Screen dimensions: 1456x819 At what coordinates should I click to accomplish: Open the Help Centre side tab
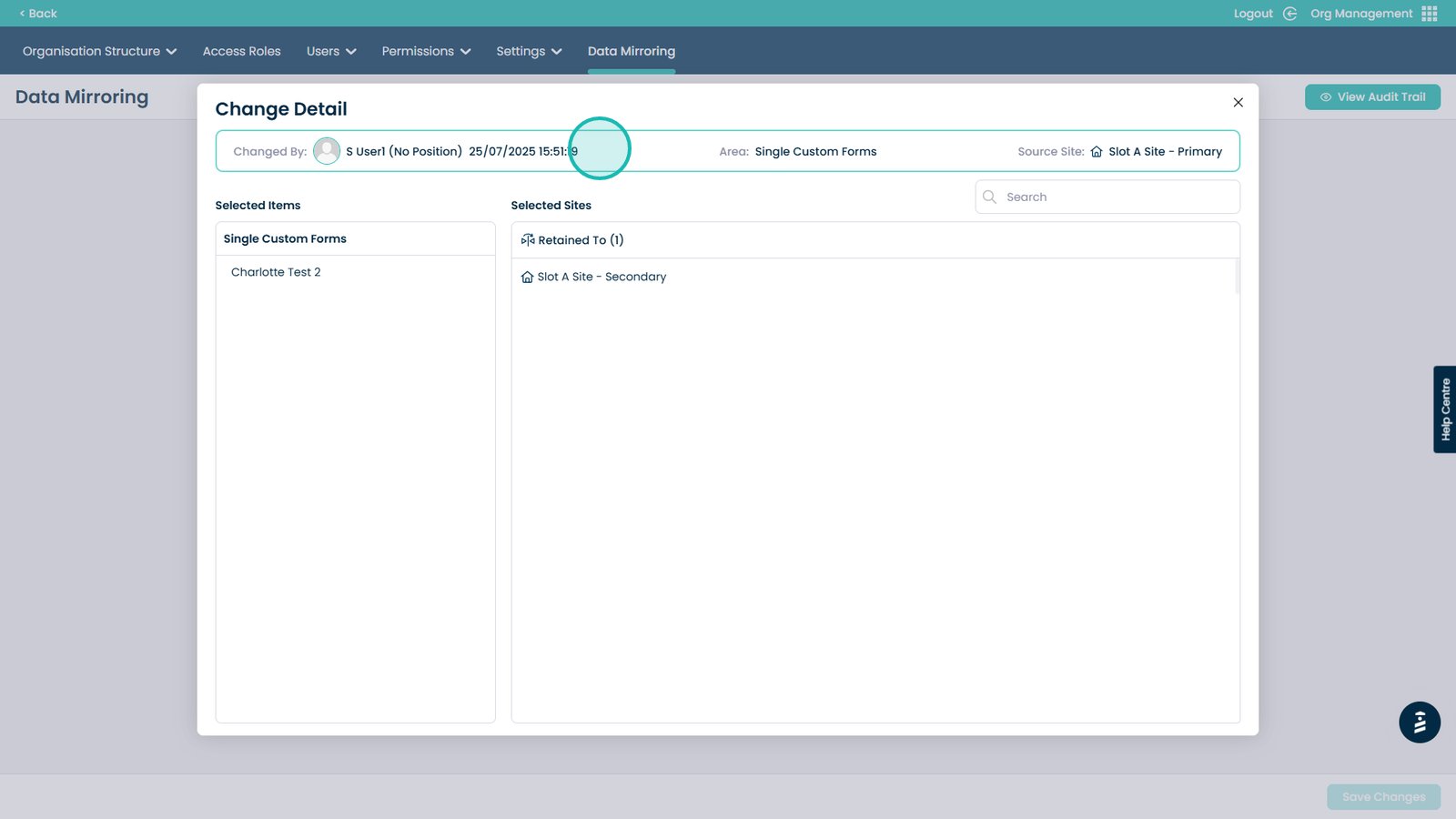click(x=1444, y=409)
